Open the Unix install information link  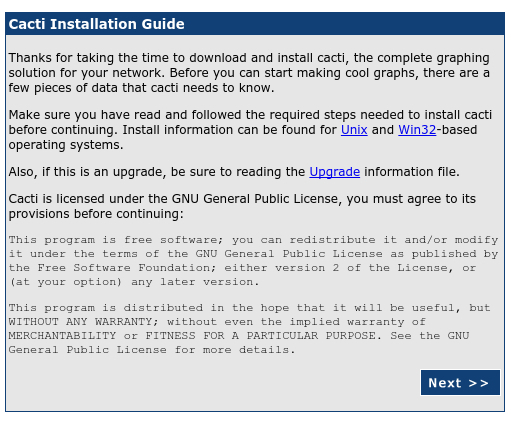[354, 130]
